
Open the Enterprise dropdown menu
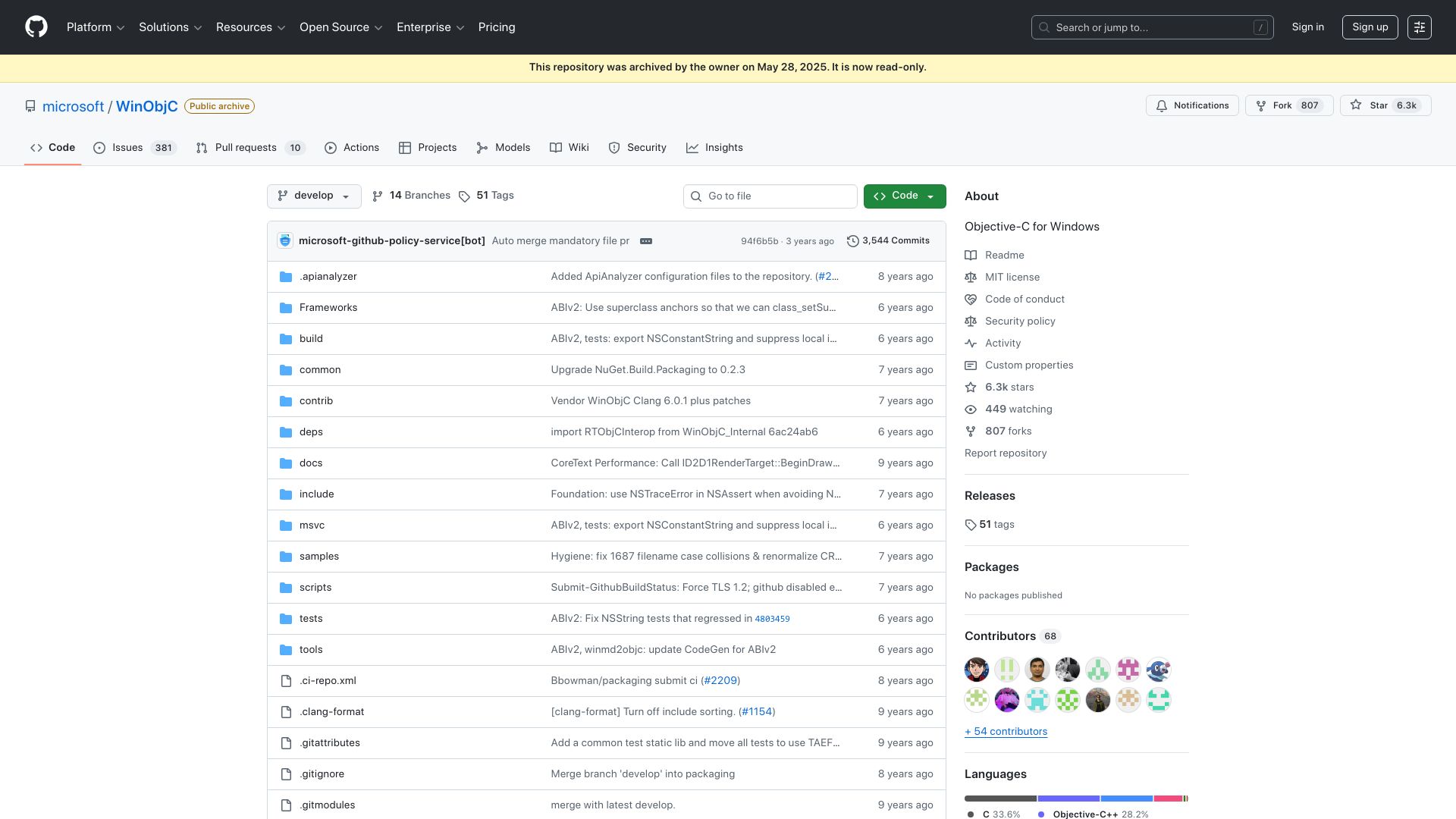431,27
